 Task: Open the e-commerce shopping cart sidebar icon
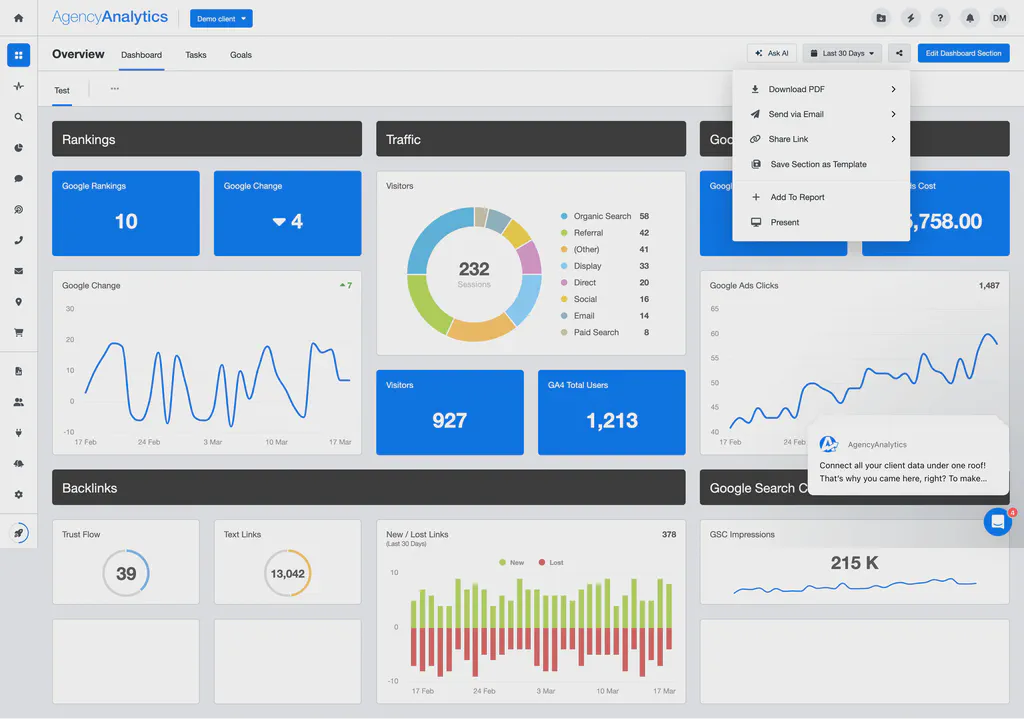pyautogui.click(x=18, y=332)
